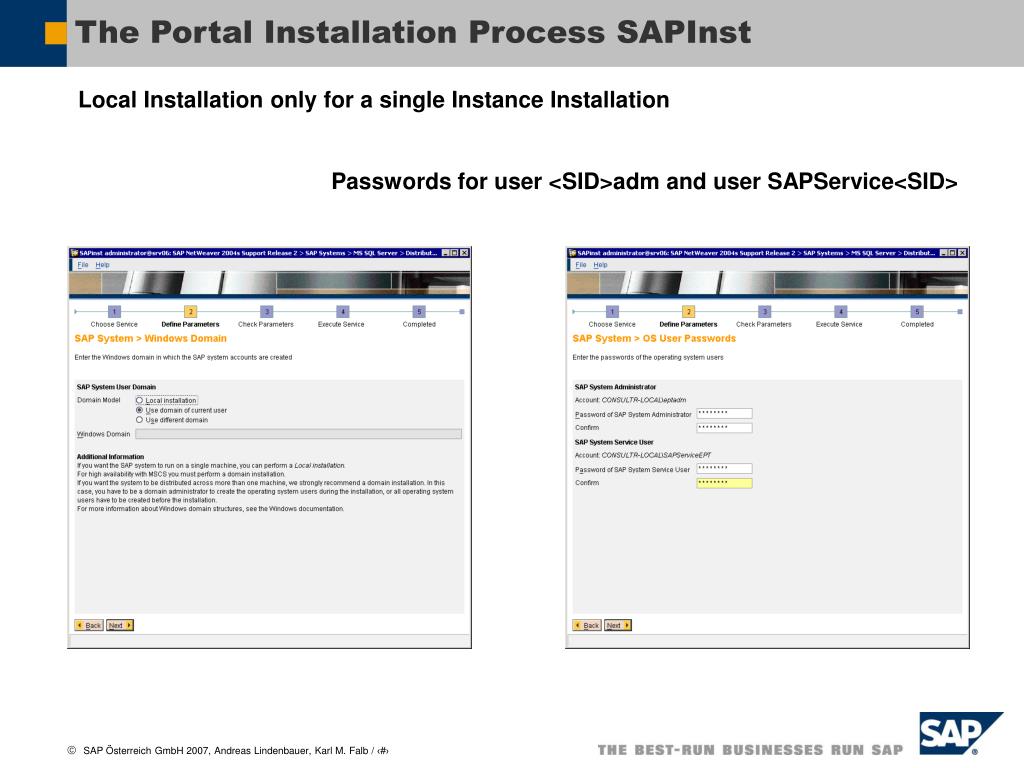
Task: Click step 2 Define Parameters in Windows Domain window
Action: (x=190, y=312)
